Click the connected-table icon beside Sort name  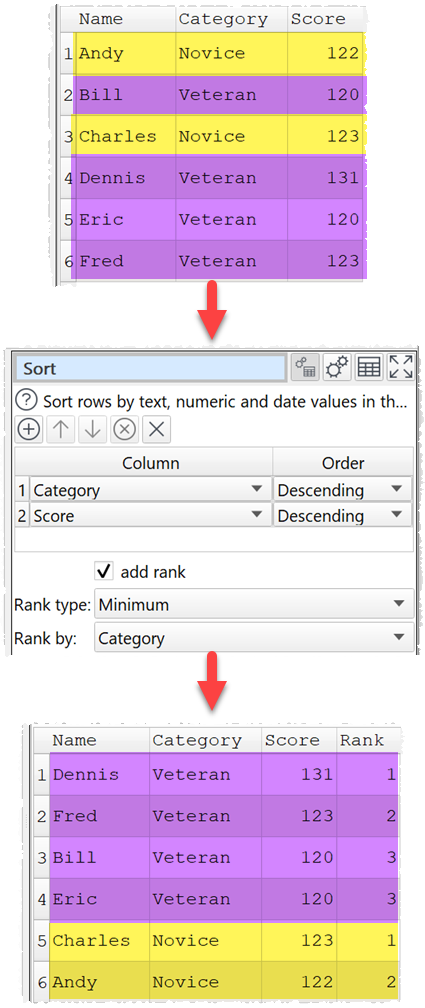tap(305, 368)
